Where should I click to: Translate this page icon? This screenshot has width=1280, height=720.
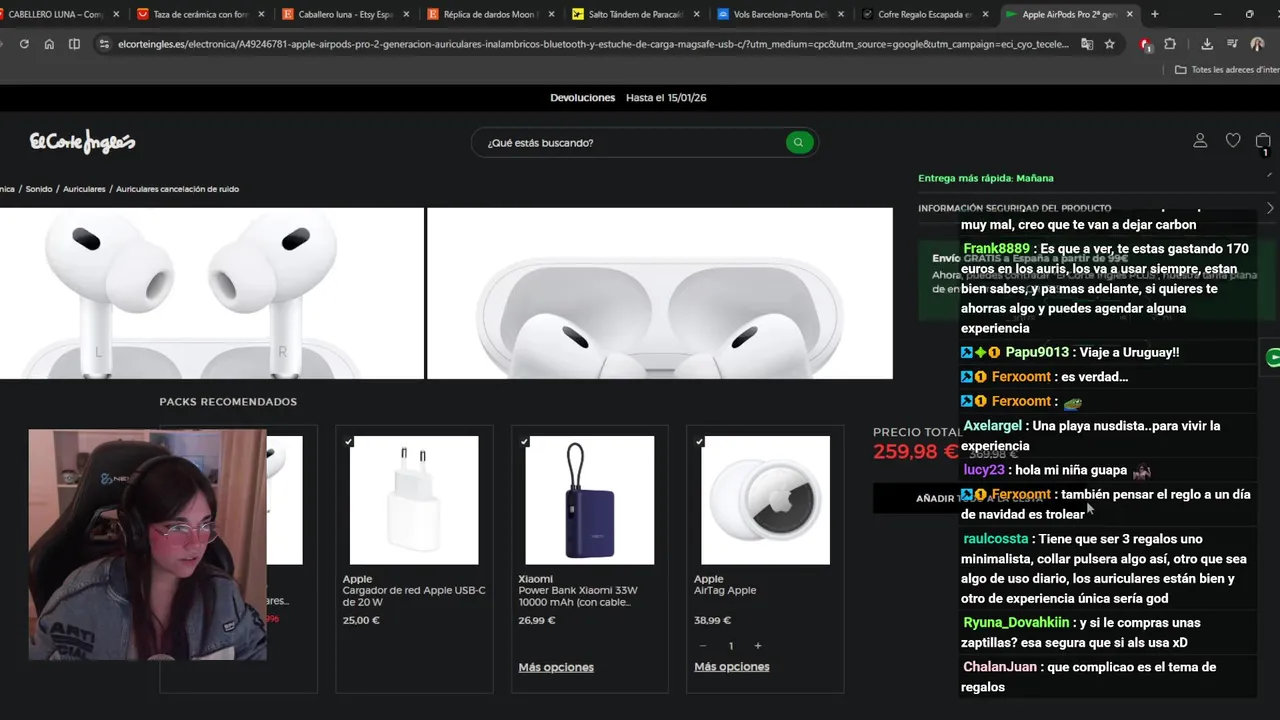[1087, 44]
